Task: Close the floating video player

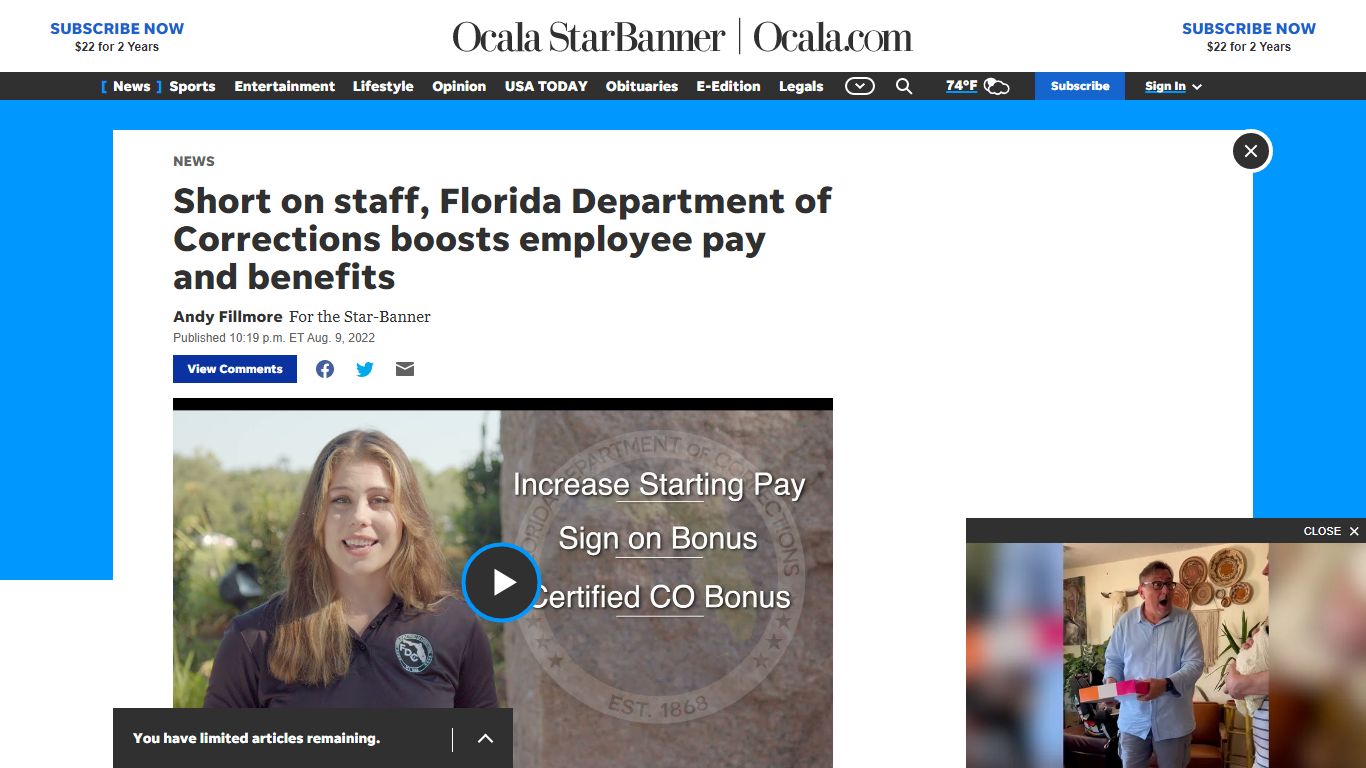Action: point(1331,531)
